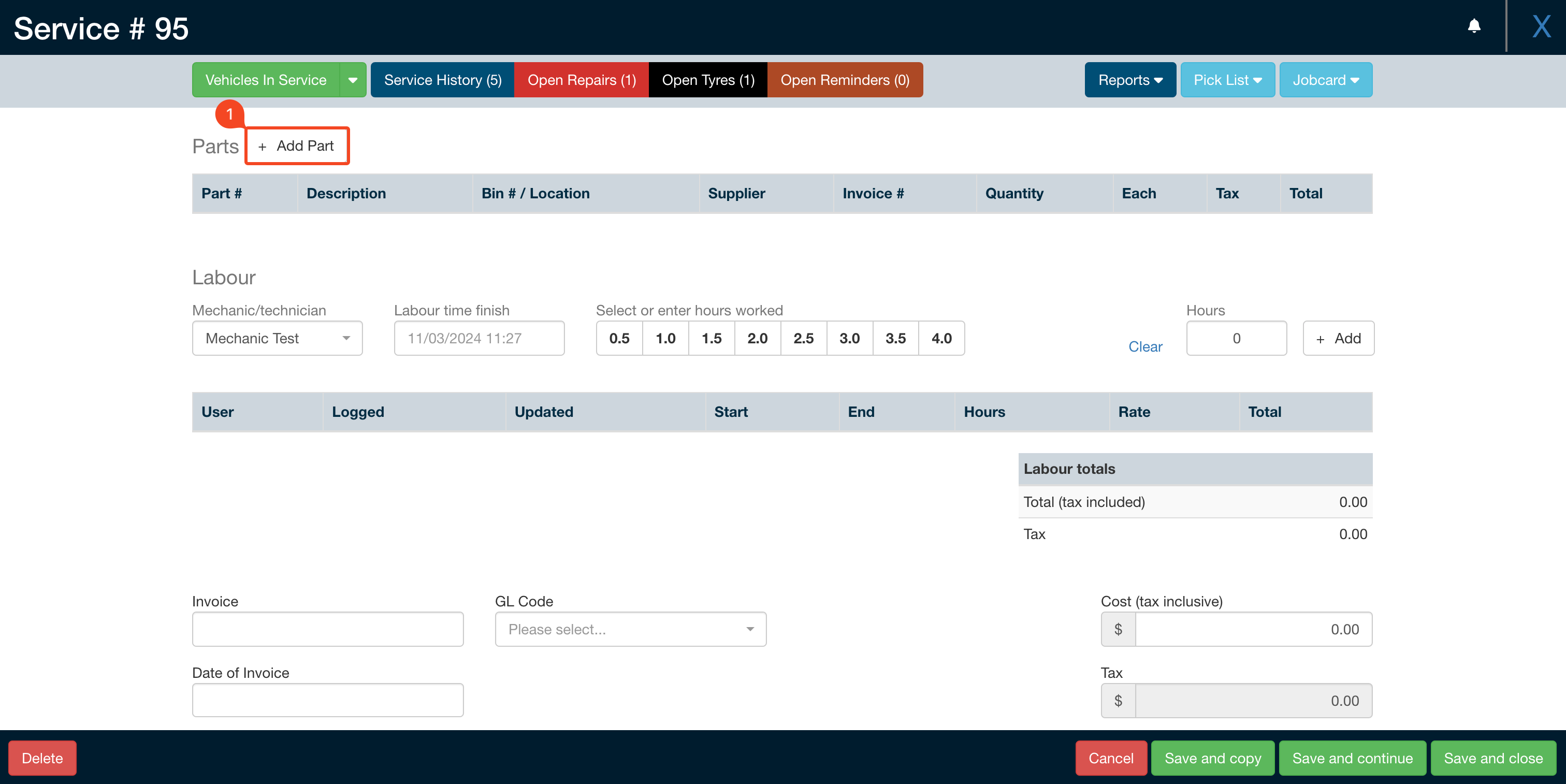Image resolution: width=1566 pixels, height=784 pixels.
Task: Click the Add labour button
Action: [1339, 338]
